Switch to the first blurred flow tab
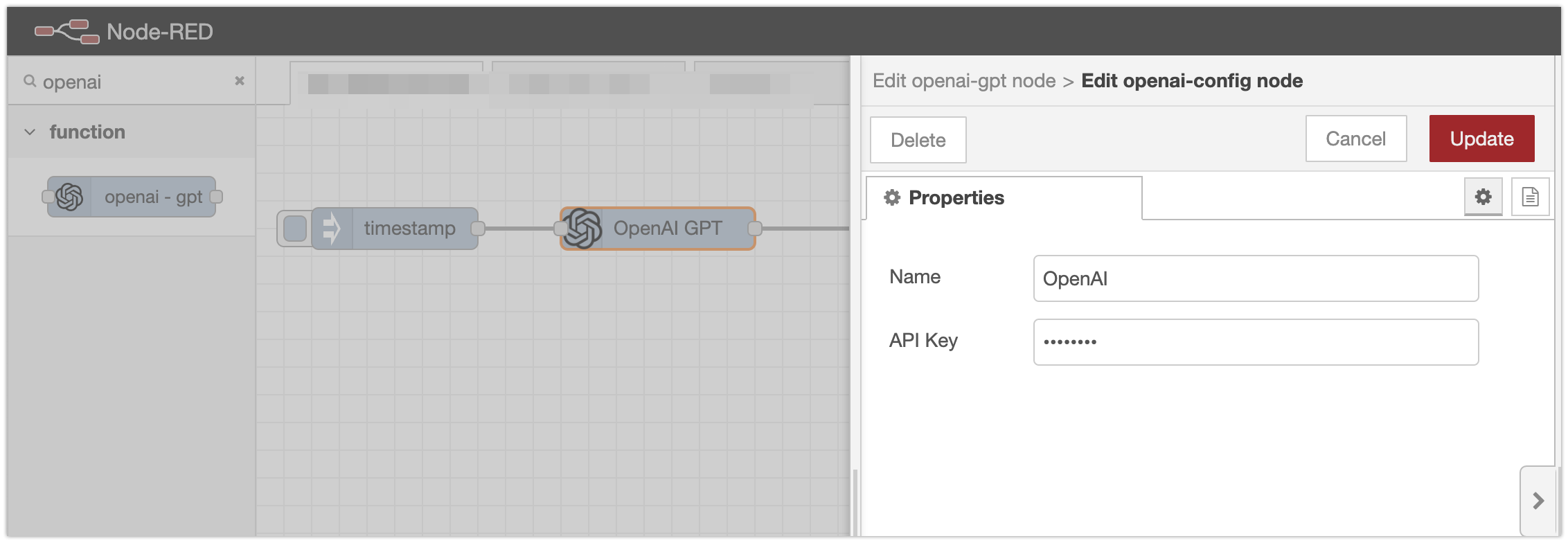1568x543 pixels. pyautogui.click(x=386, y=84)
